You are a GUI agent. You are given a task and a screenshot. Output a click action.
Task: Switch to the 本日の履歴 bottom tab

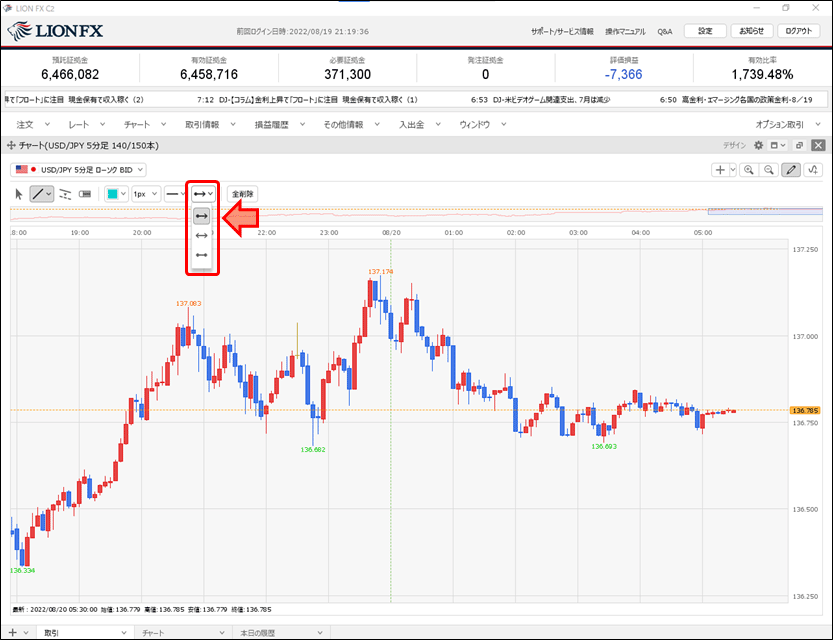(281, 633)
